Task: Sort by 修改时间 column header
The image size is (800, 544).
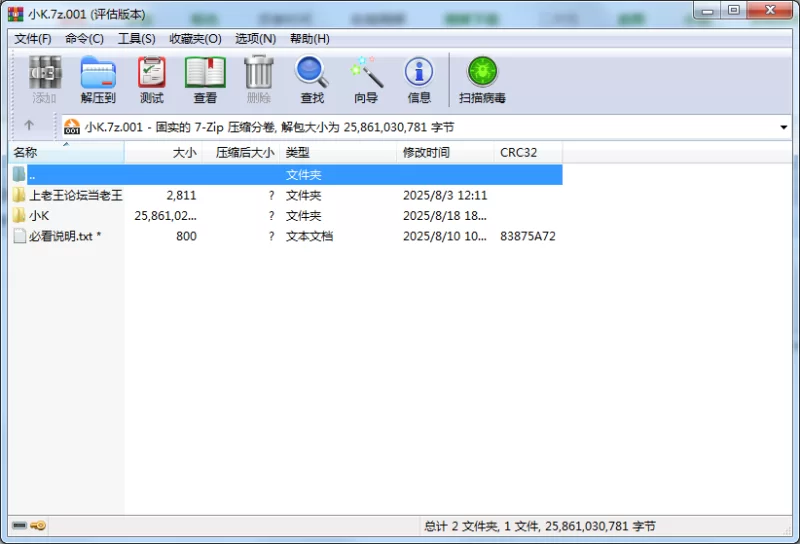Action: [445, 153]
